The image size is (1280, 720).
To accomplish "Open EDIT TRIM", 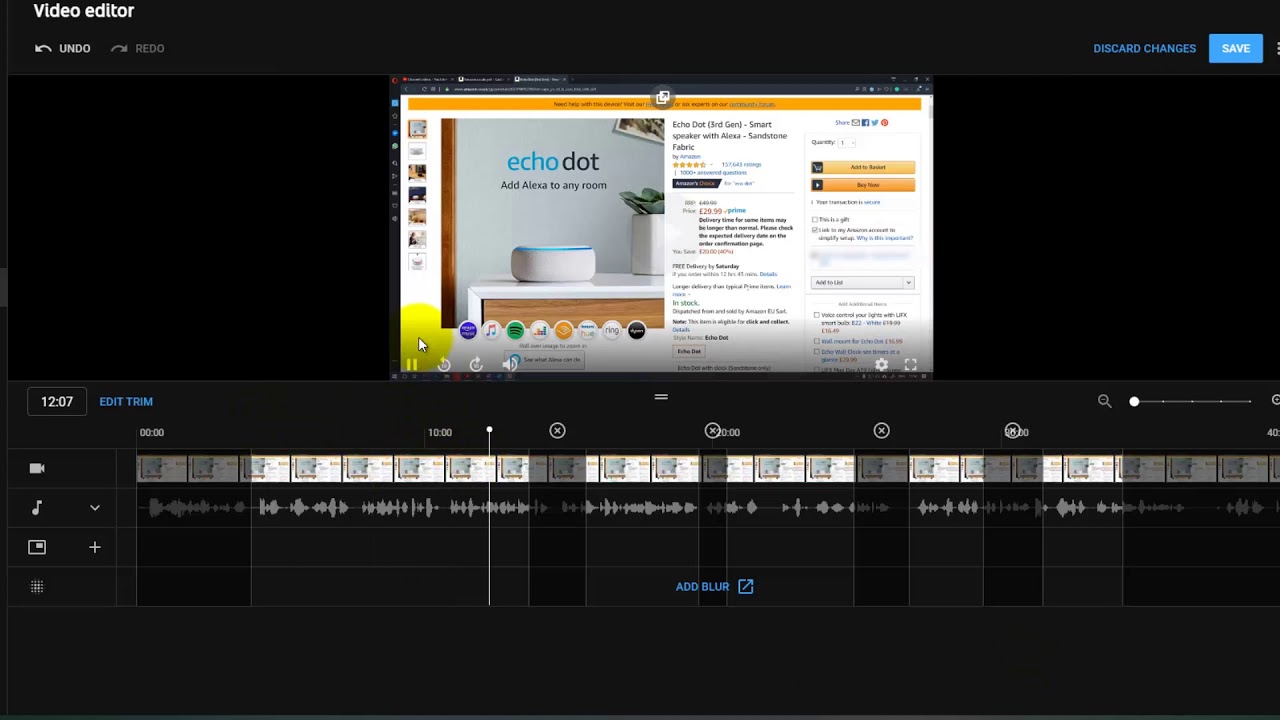I will pyautogui.click(x=126, y=401).
